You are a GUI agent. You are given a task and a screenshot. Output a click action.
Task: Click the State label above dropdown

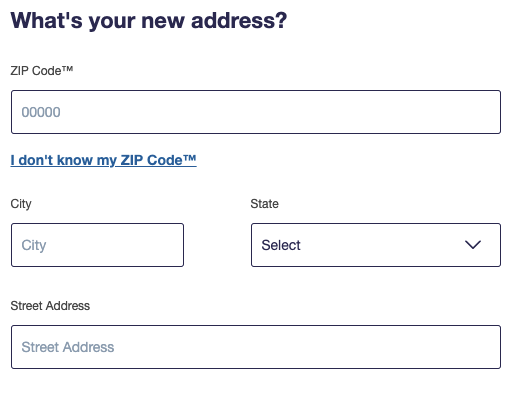(x=264, y=204)
